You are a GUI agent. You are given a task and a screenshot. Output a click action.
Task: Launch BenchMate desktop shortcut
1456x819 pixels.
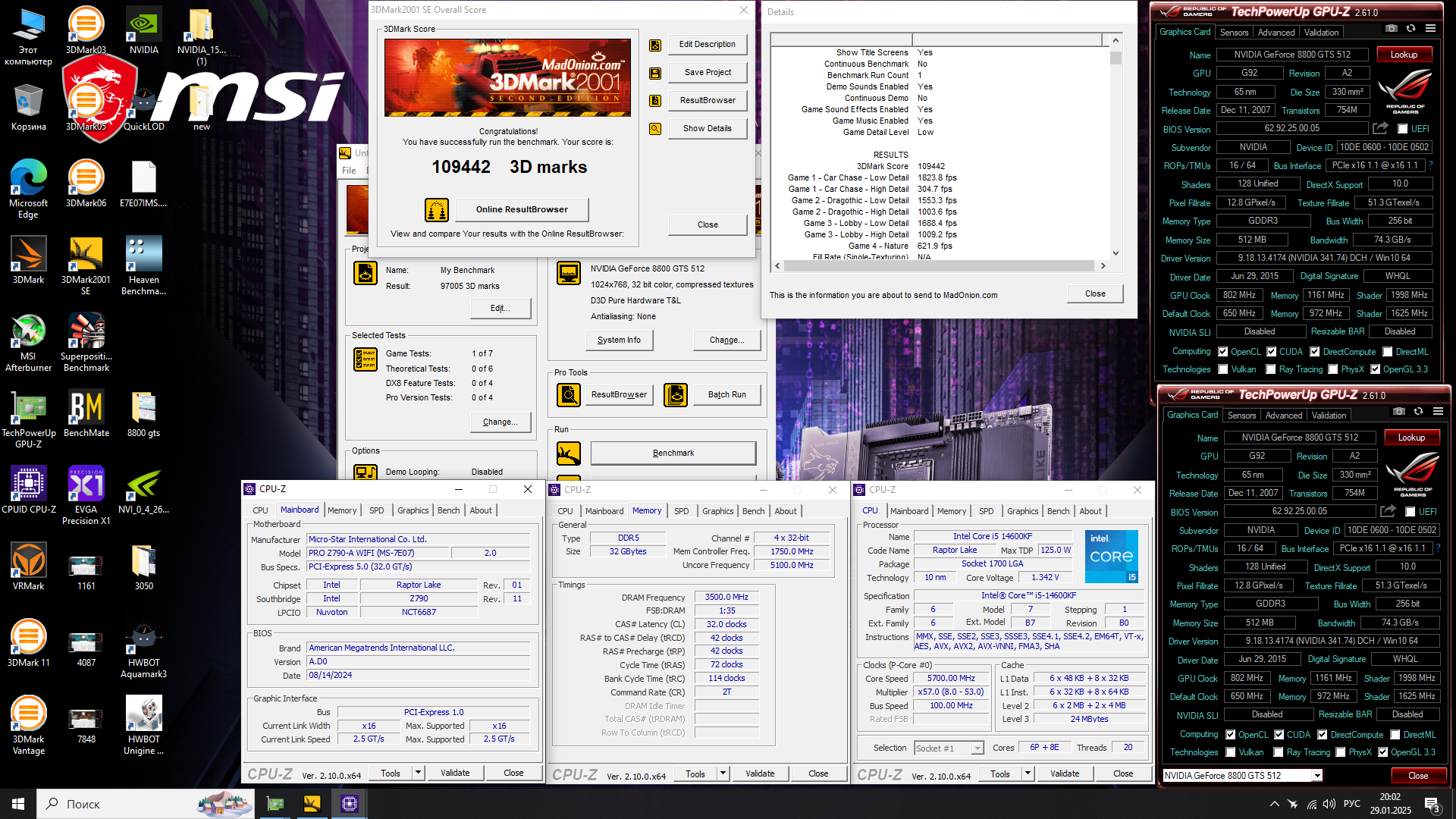click(86, 414)
